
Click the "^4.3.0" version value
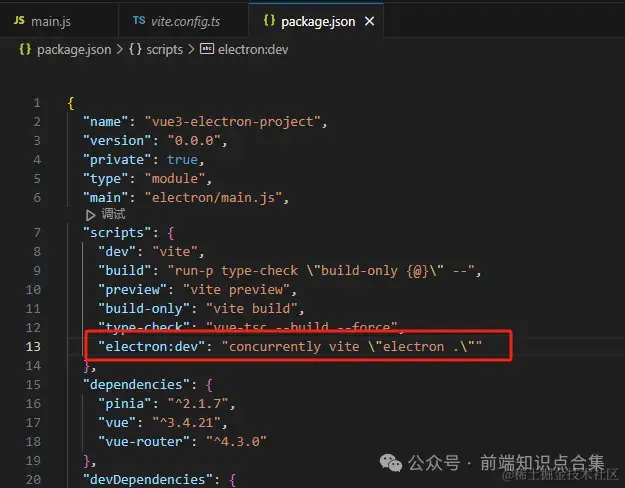coord(236,441)
